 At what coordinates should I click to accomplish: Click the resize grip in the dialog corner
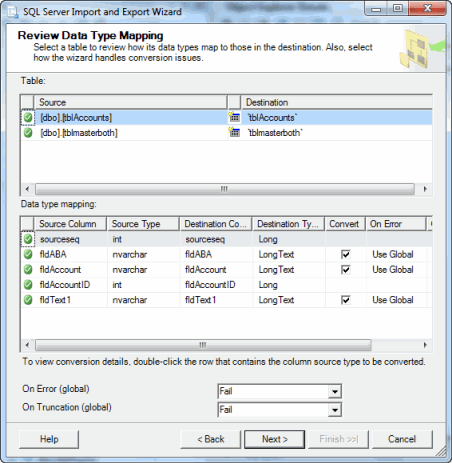tap(441, 452)
